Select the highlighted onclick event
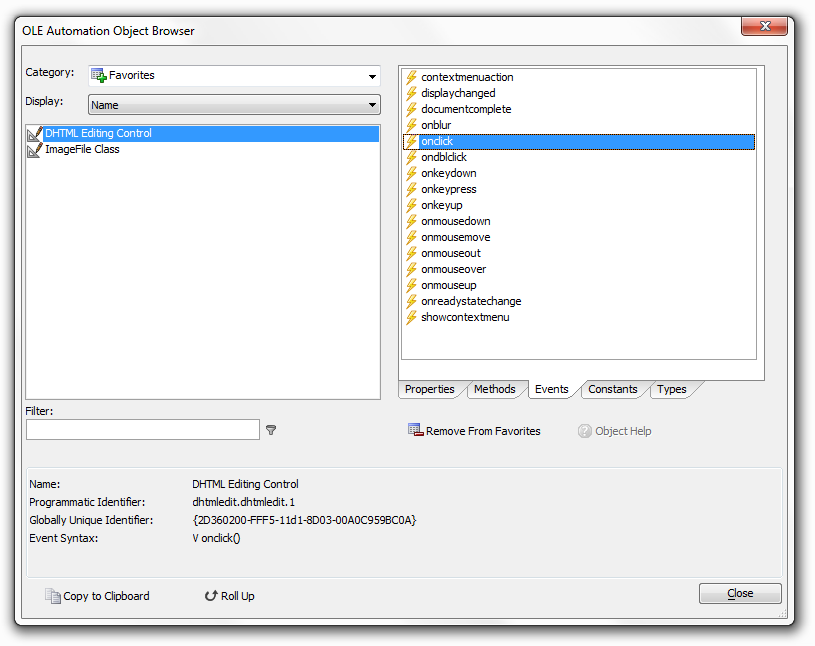The height and width of the screenshot is (646, 815). point(579,141)
